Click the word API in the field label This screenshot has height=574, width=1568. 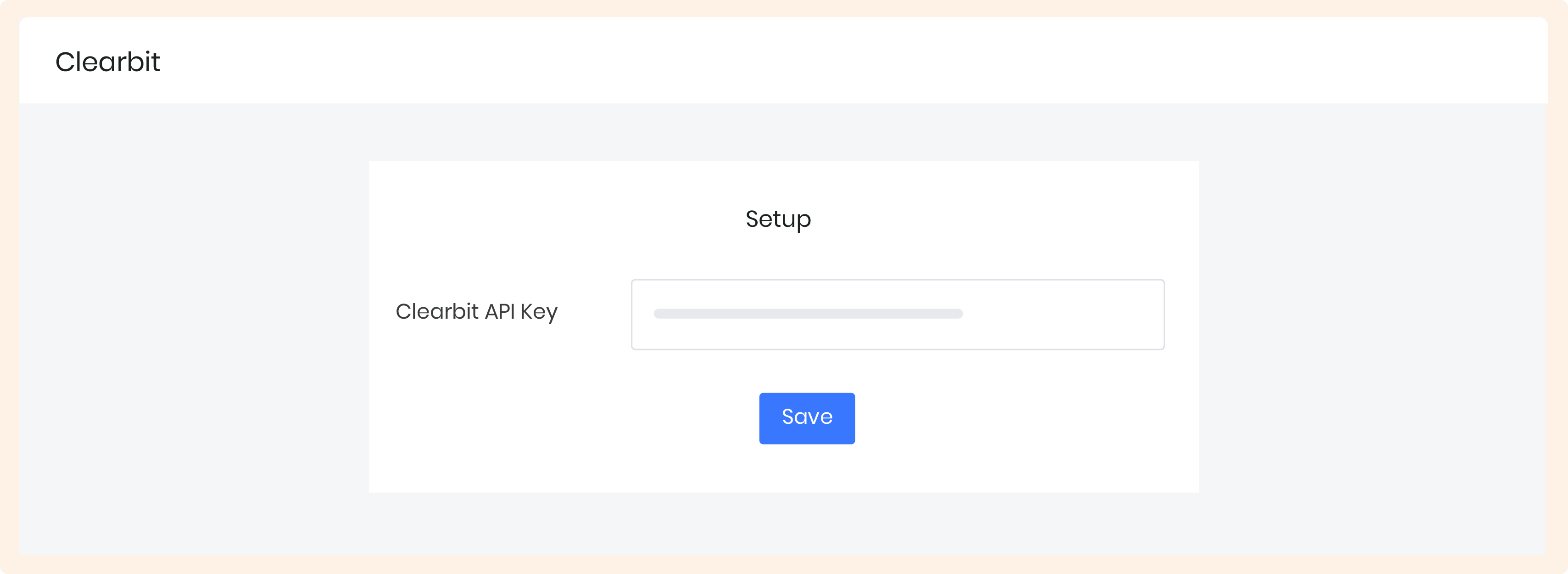pyautogui.click(x=499, y=311)
